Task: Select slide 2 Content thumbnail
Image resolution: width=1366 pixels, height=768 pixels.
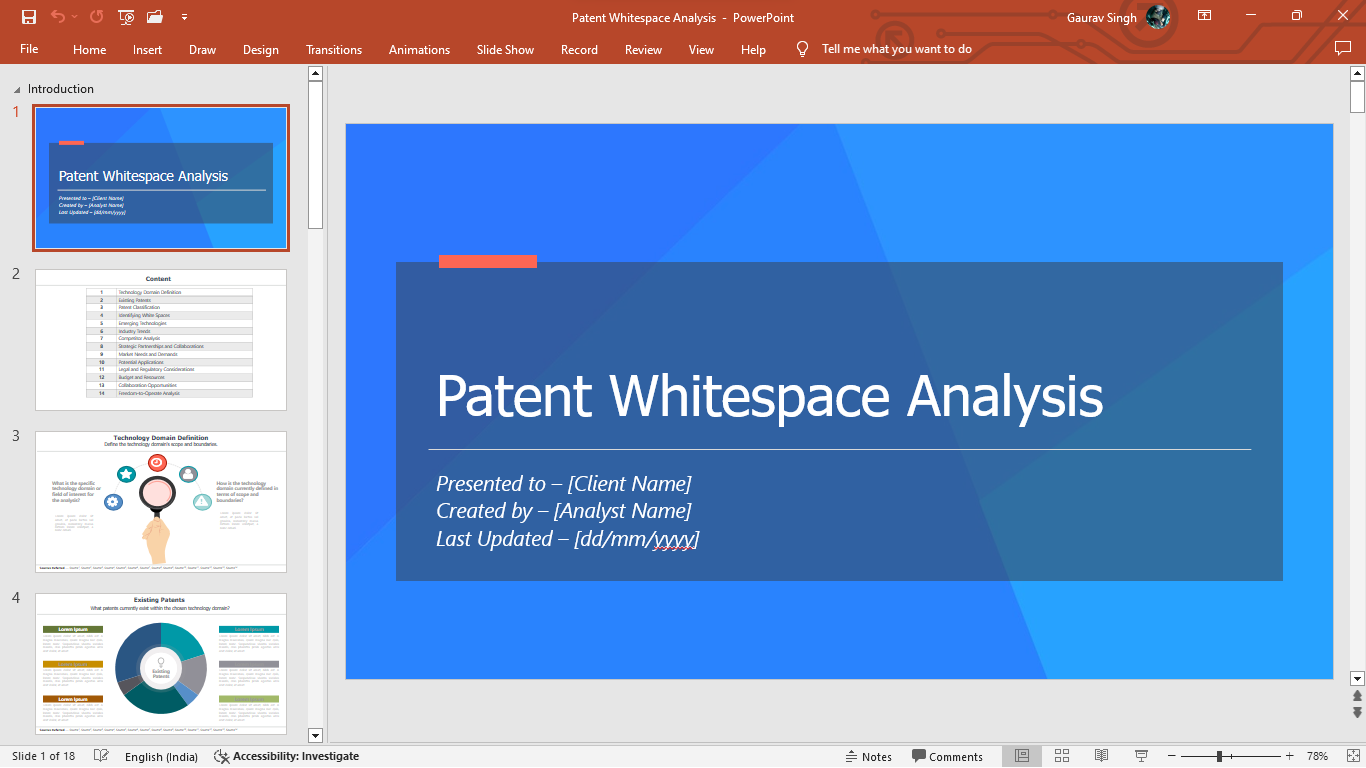Action: click(161, 339)
